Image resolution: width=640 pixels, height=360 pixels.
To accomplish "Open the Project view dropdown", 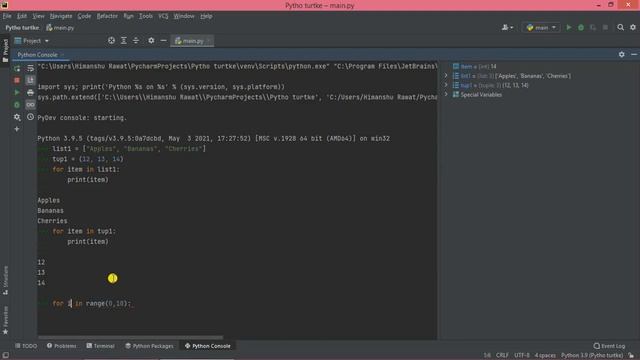I will [x=31, y=41].
